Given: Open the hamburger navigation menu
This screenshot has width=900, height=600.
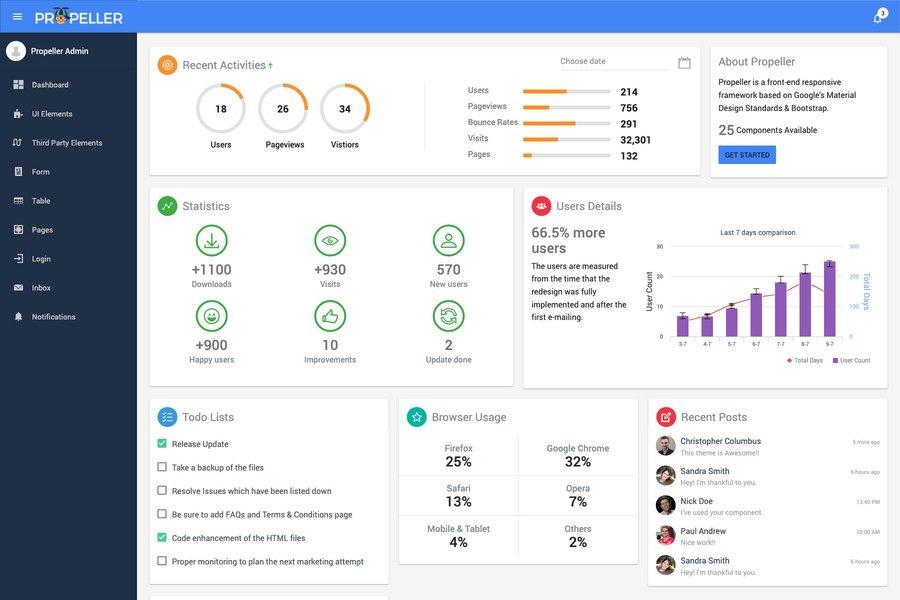Looking at the screenshot, I should click(16, 16).
